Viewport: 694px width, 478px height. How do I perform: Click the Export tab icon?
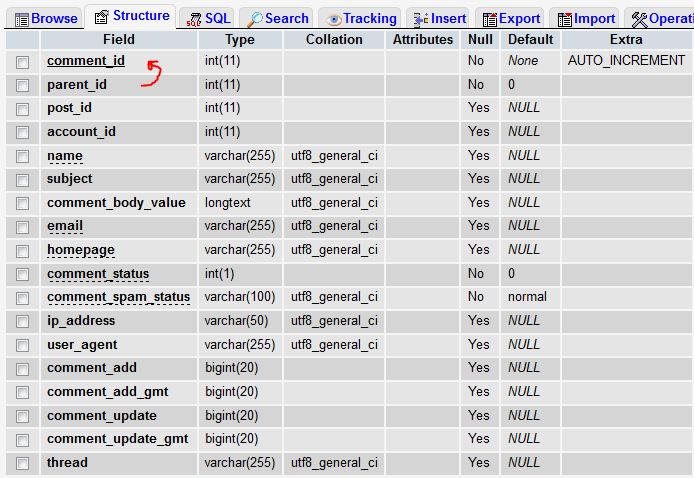coord(490,19)
